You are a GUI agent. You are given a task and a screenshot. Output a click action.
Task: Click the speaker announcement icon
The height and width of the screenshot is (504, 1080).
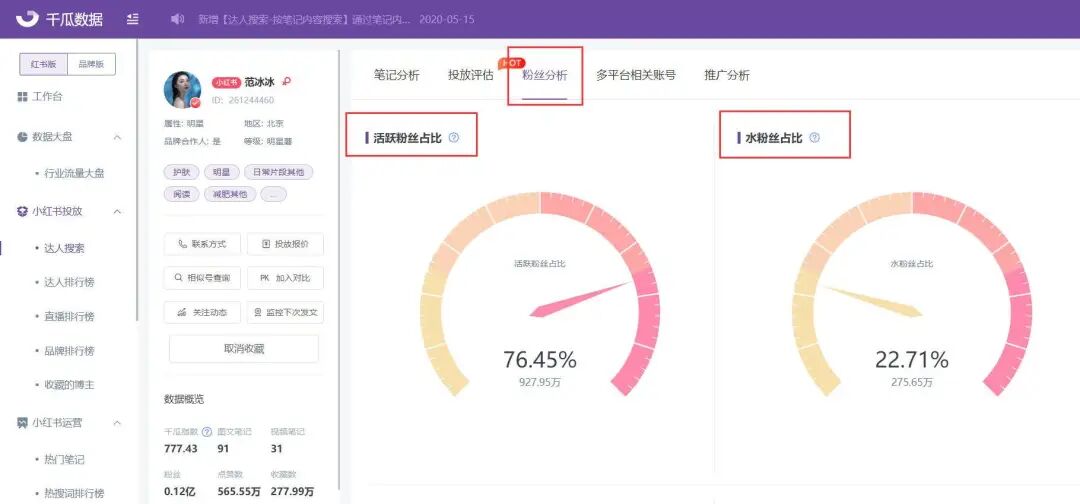[177, 19]
